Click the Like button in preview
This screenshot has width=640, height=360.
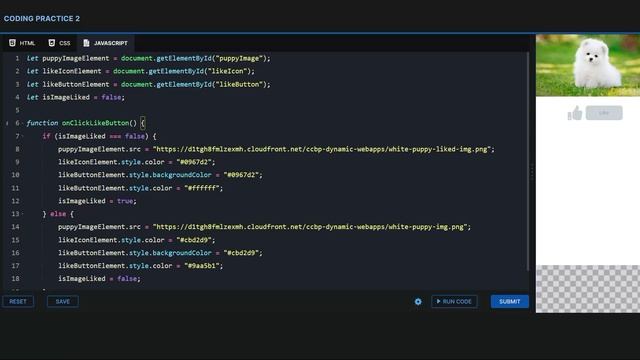click(x=604, y=113)
